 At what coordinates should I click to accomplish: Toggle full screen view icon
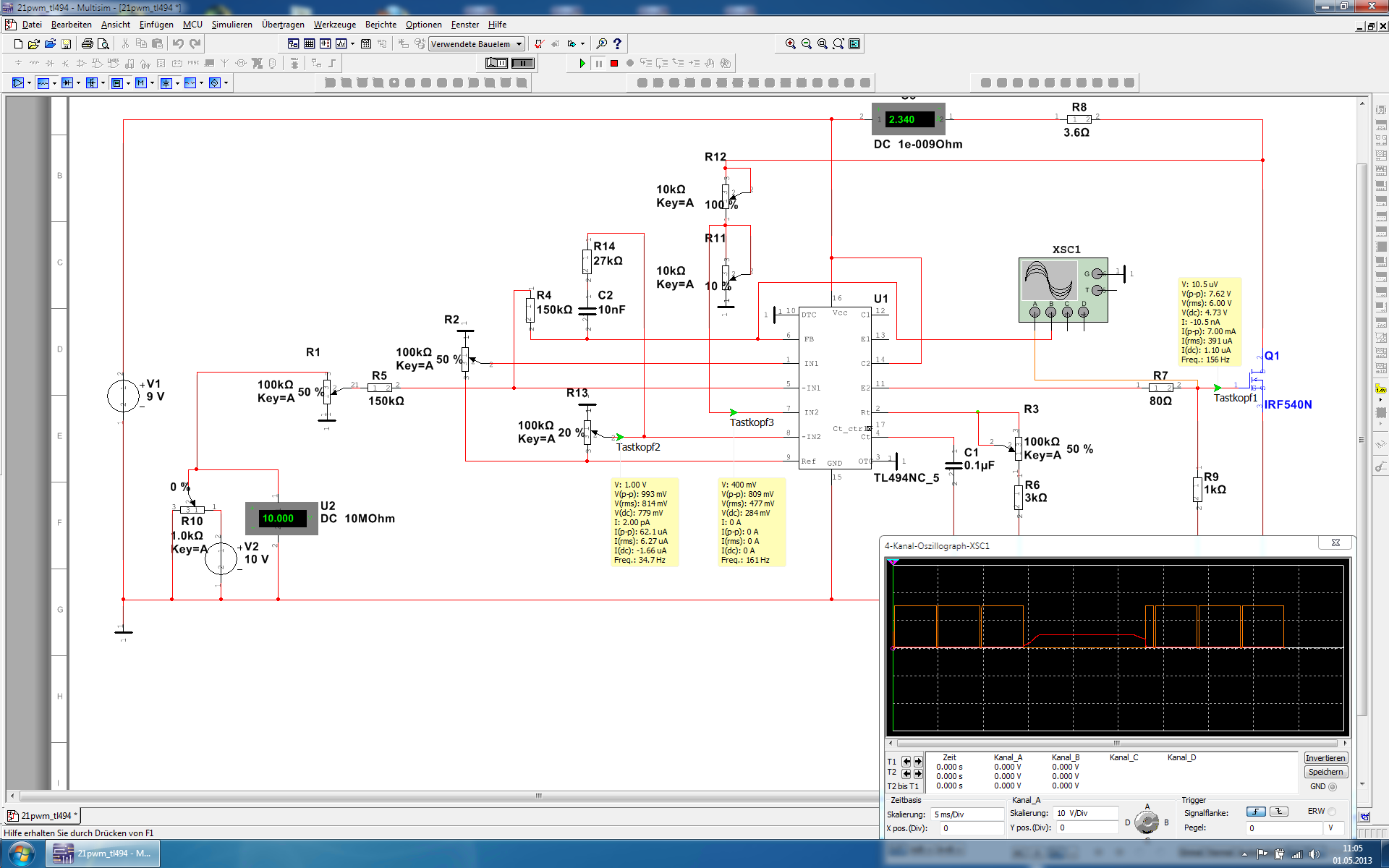pos(854,44)
